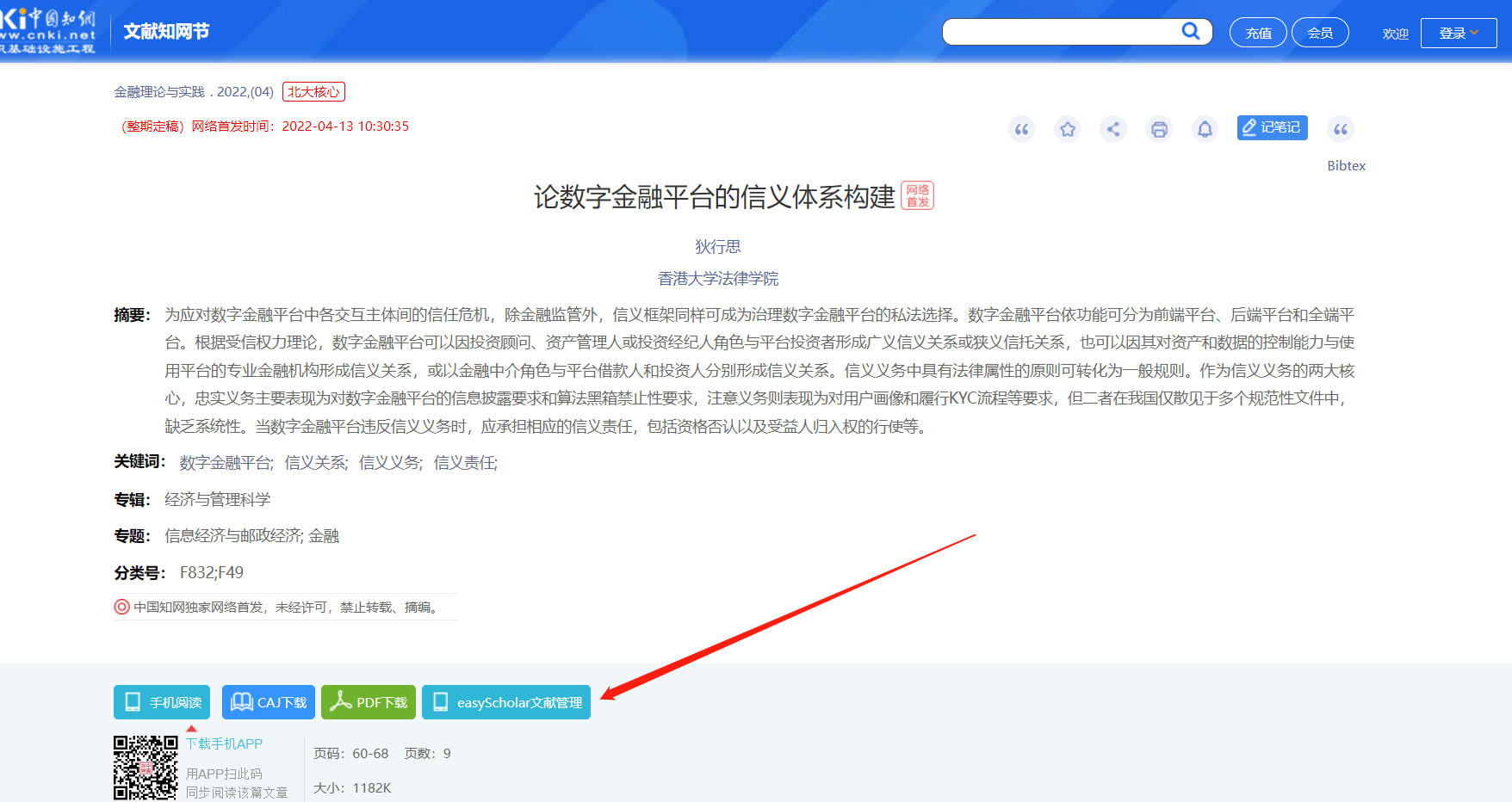This screenshot has width=1512, height=802.
Task: Click the article title text
Action: pyautogui.click(x=715, y=197)
